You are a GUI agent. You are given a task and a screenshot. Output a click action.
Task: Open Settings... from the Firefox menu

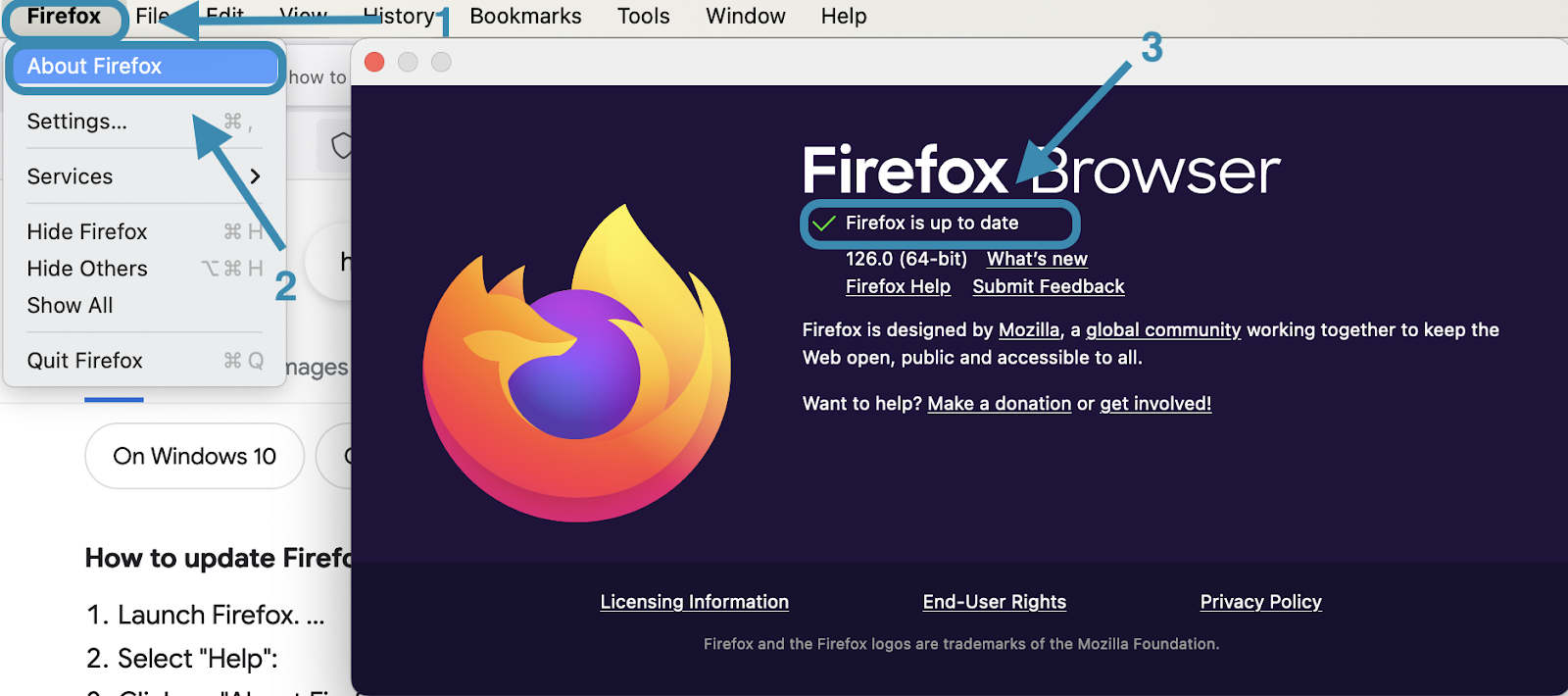(77, 122)
